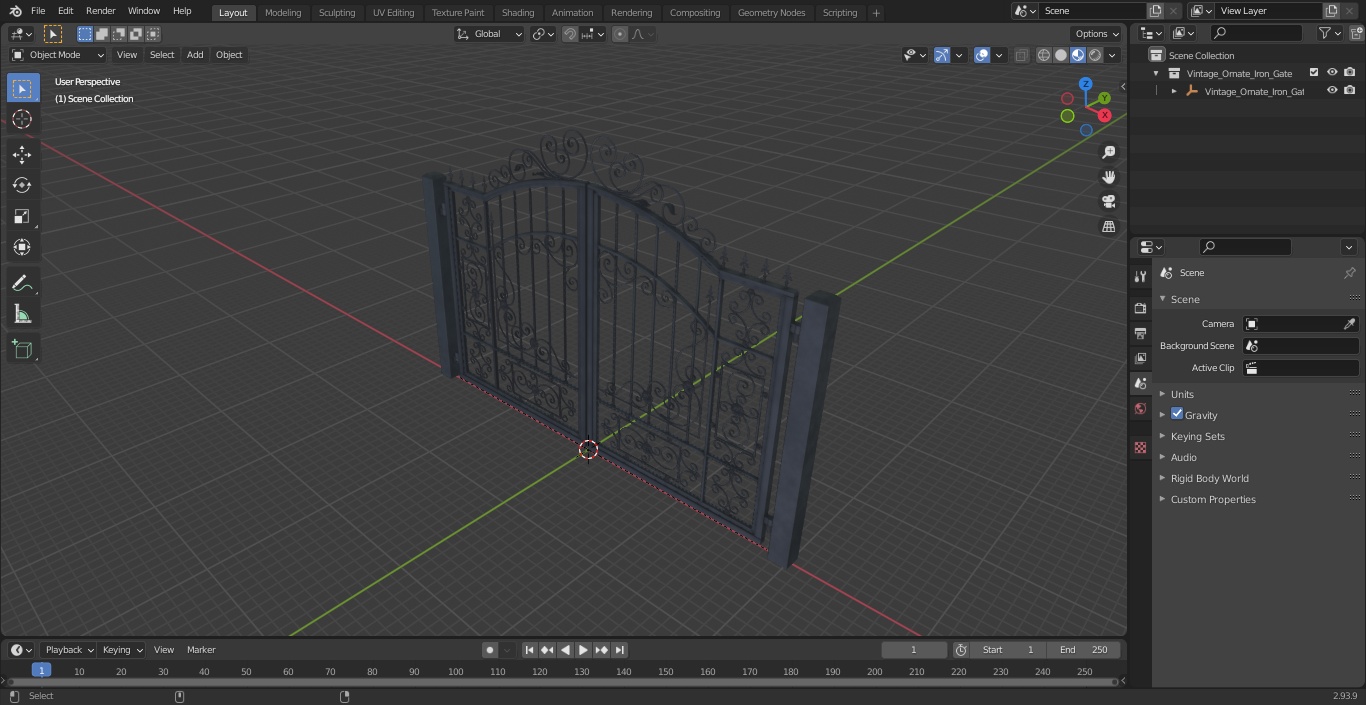Open the viewport Add menu
Viewport: 1366px width, 705px height.
(x=195, y=55)
